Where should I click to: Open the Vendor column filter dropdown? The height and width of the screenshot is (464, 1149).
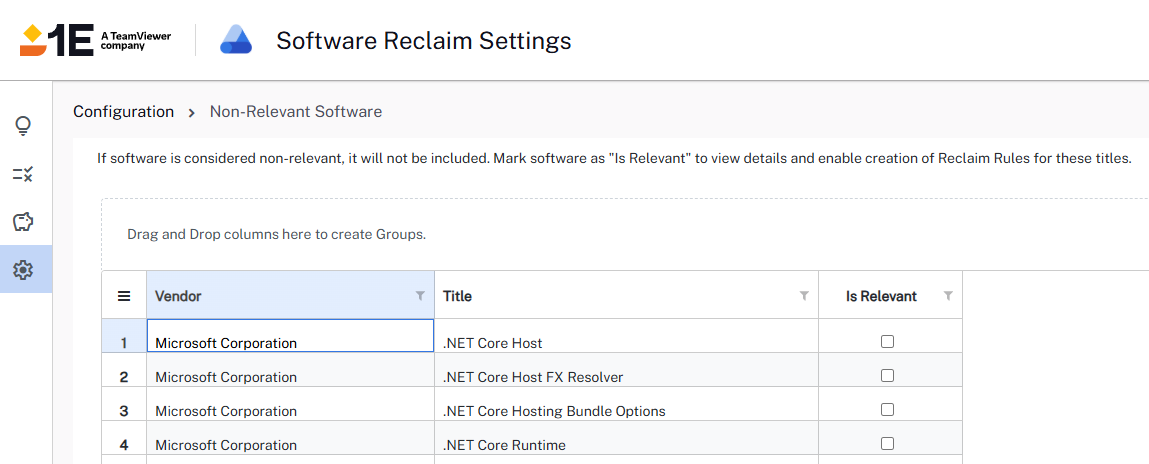coord(420,296)
